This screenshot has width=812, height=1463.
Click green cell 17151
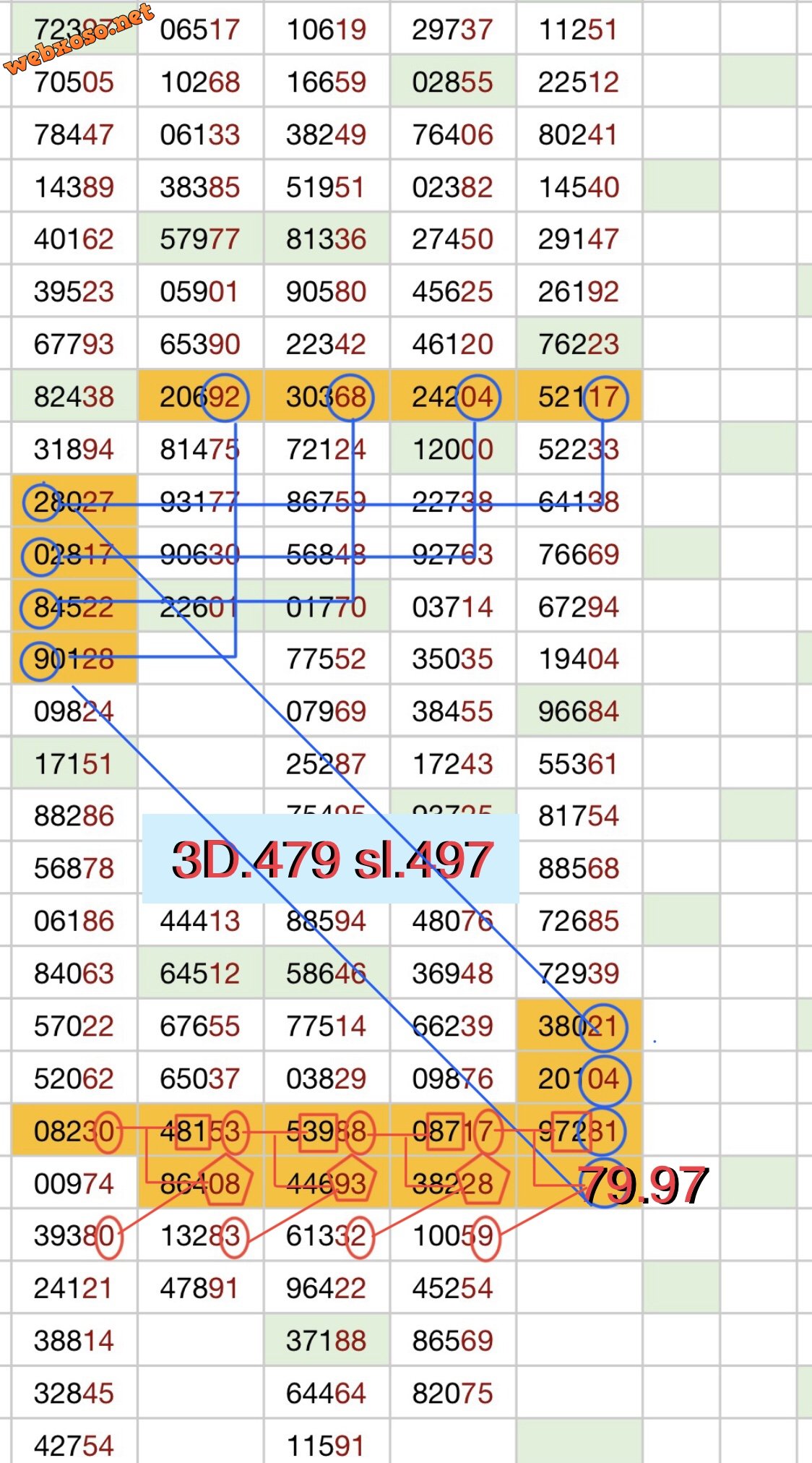74,764
